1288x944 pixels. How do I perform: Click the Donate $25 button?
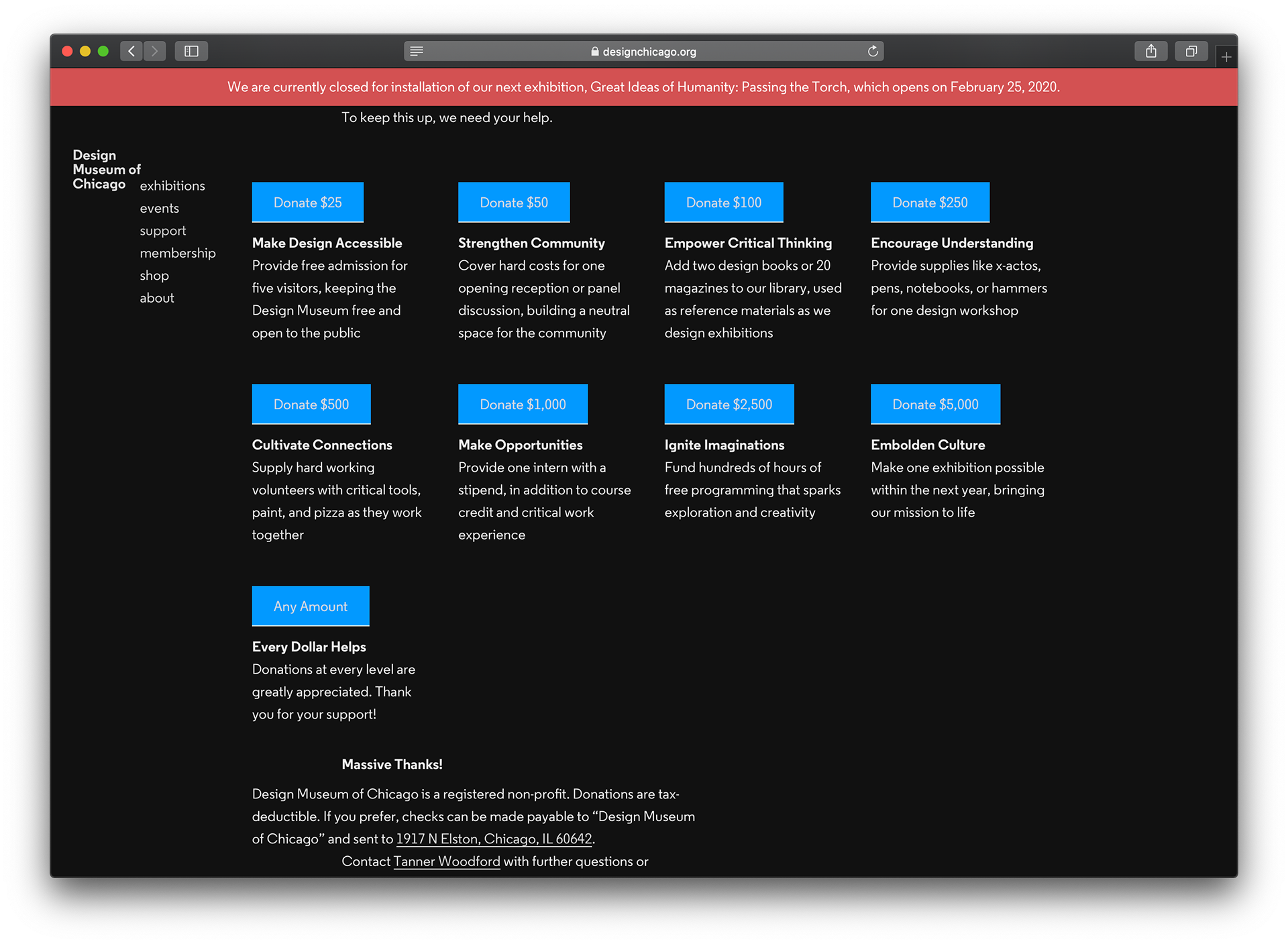[x=308, y=203]
